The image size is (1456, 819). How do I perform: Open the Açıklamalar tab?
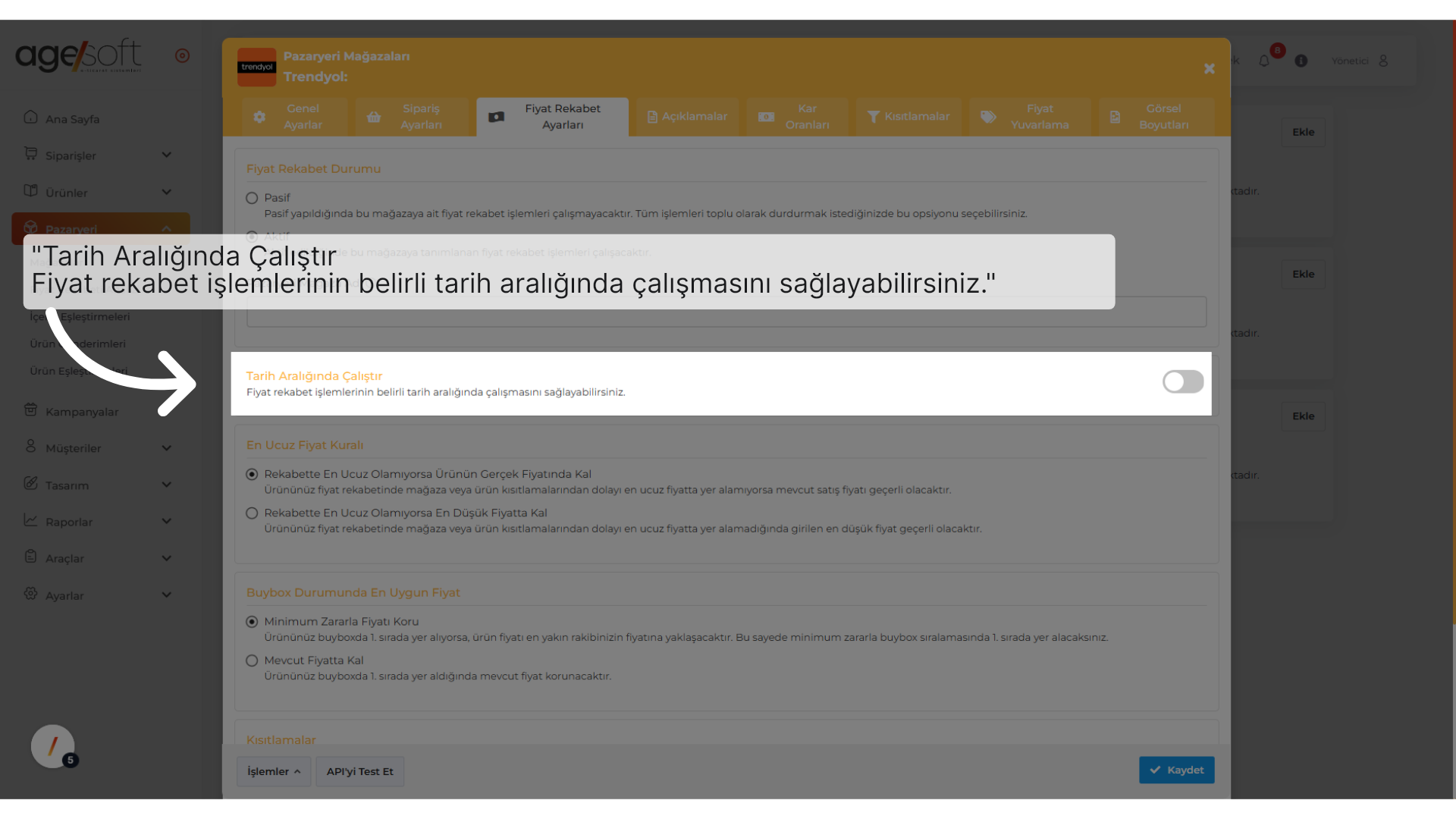point(687,117)
